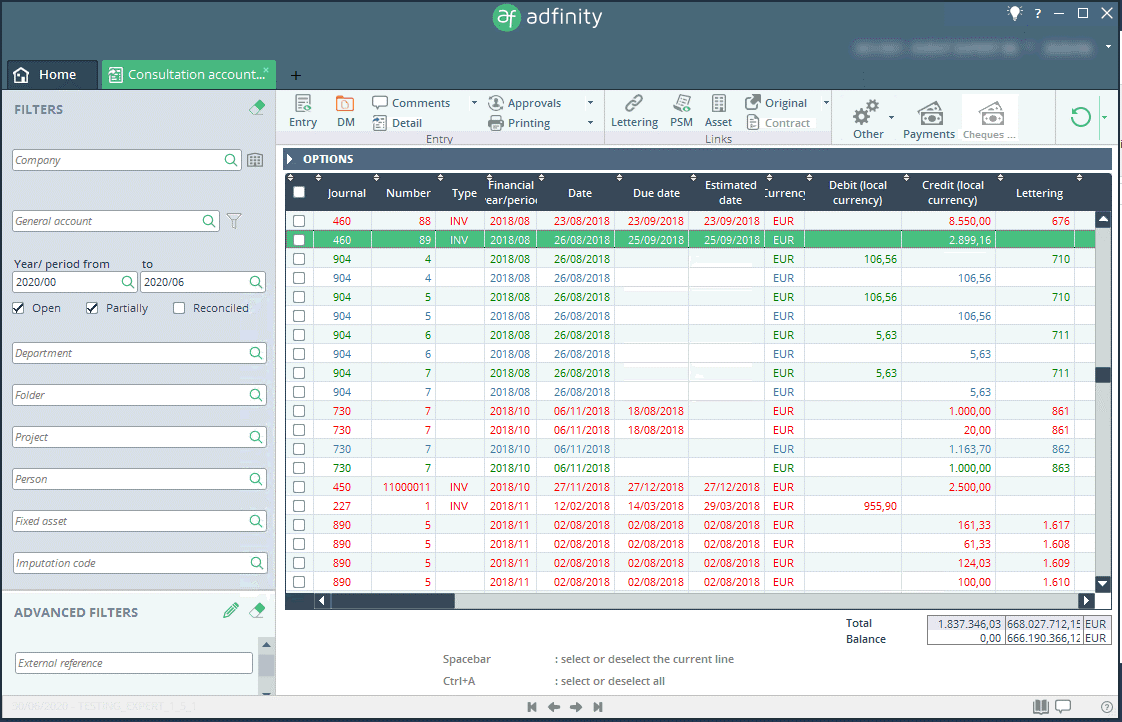The height and width of the screenshot is (722, 1122).
Task: Edit advanced filters with the pencil icon
Action: 231,611
